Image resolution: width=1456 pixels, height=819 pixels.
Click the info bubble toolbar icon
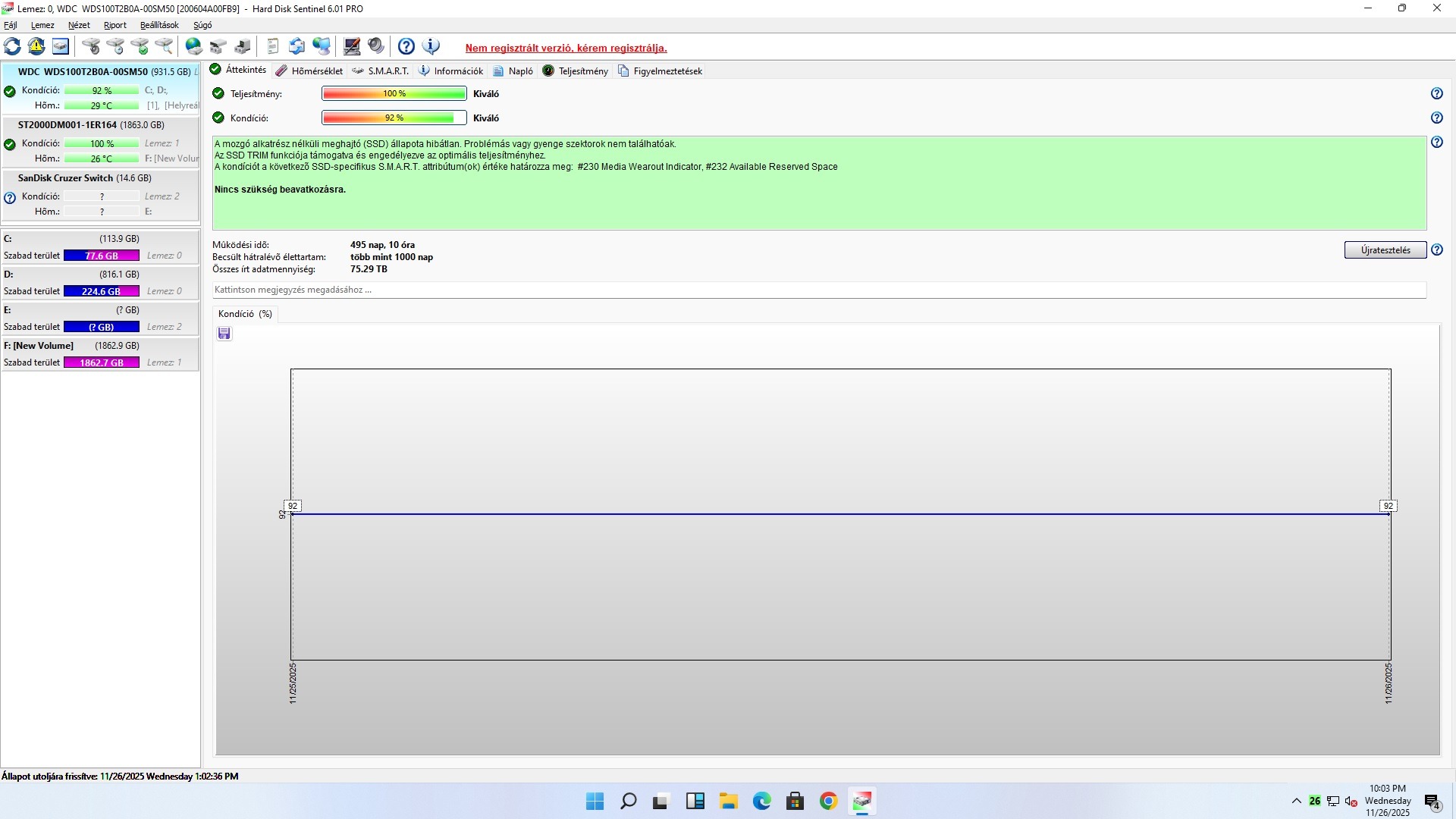(431, 46)
